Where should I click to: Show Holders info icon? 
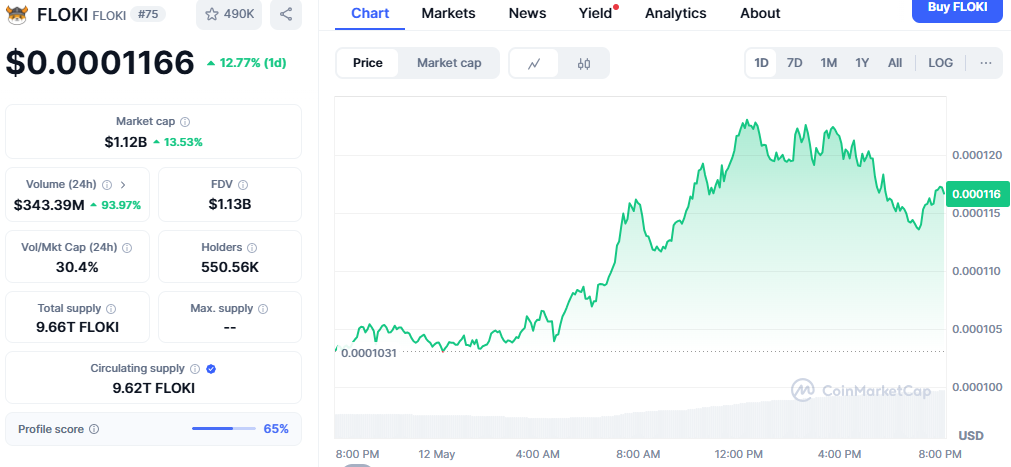(x=252, y=248)
